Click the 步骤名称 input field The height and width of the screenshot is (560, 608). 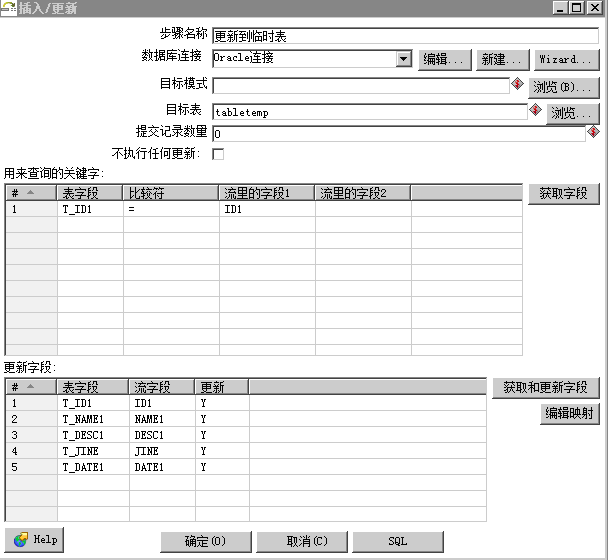406,36
